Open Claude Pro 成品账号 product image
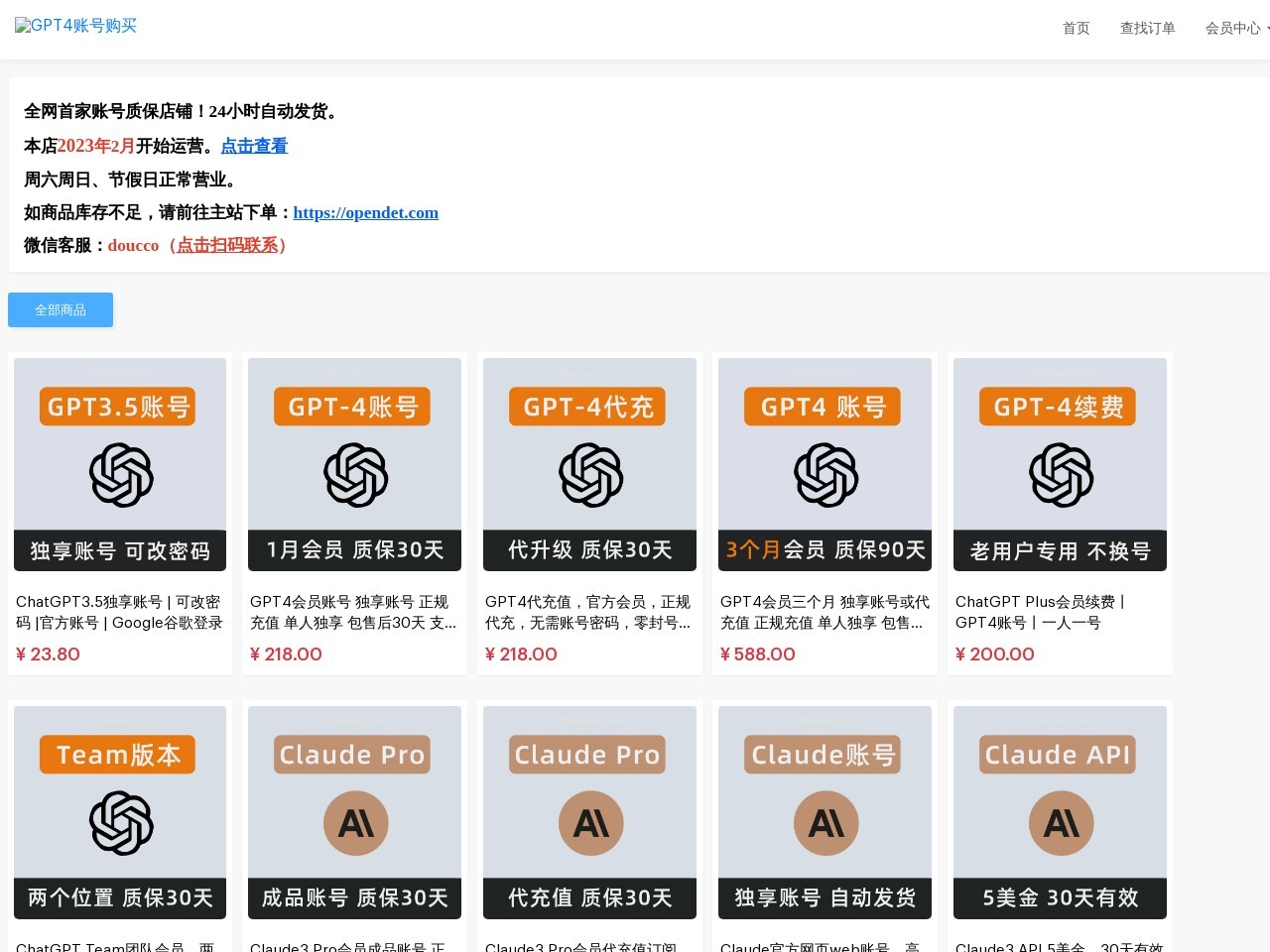 pos(354,812)
